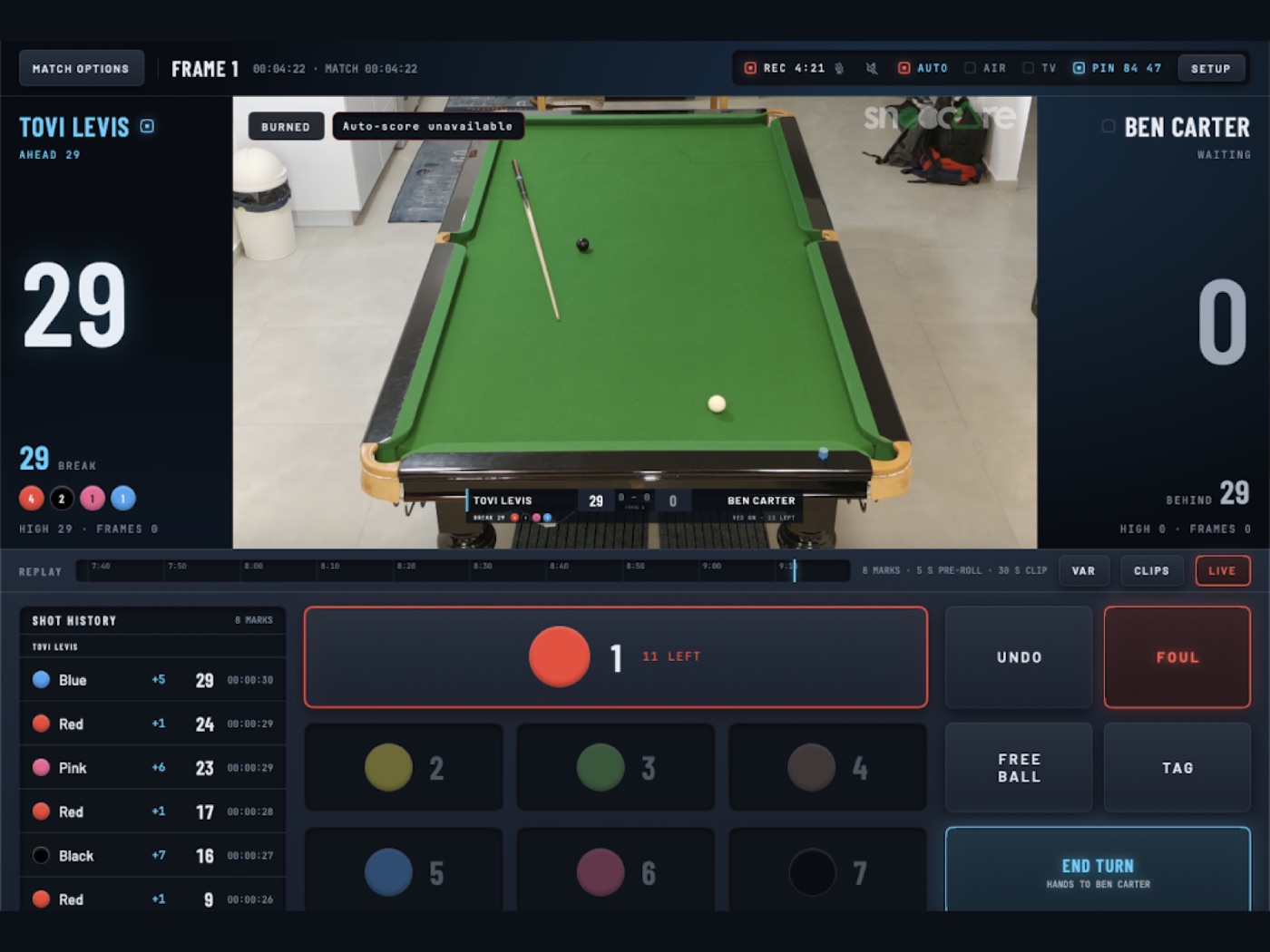The height and width of the screenshot is (952, 1270).
Task: Toggle the AUTO scoring checkbox
Action: (904, 68)
